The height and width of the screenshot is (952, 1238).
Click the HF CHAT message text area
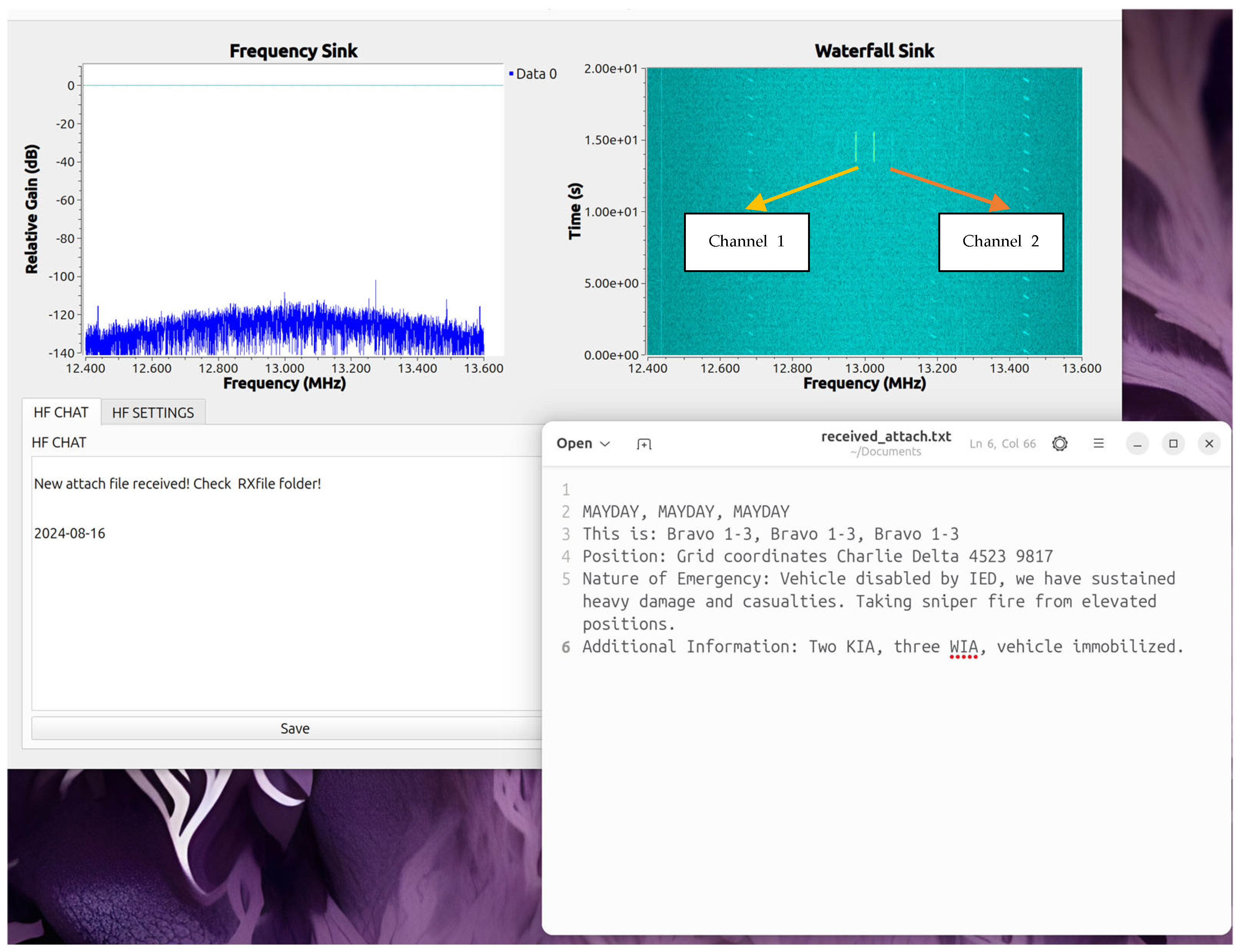click(x=287, y=584)
